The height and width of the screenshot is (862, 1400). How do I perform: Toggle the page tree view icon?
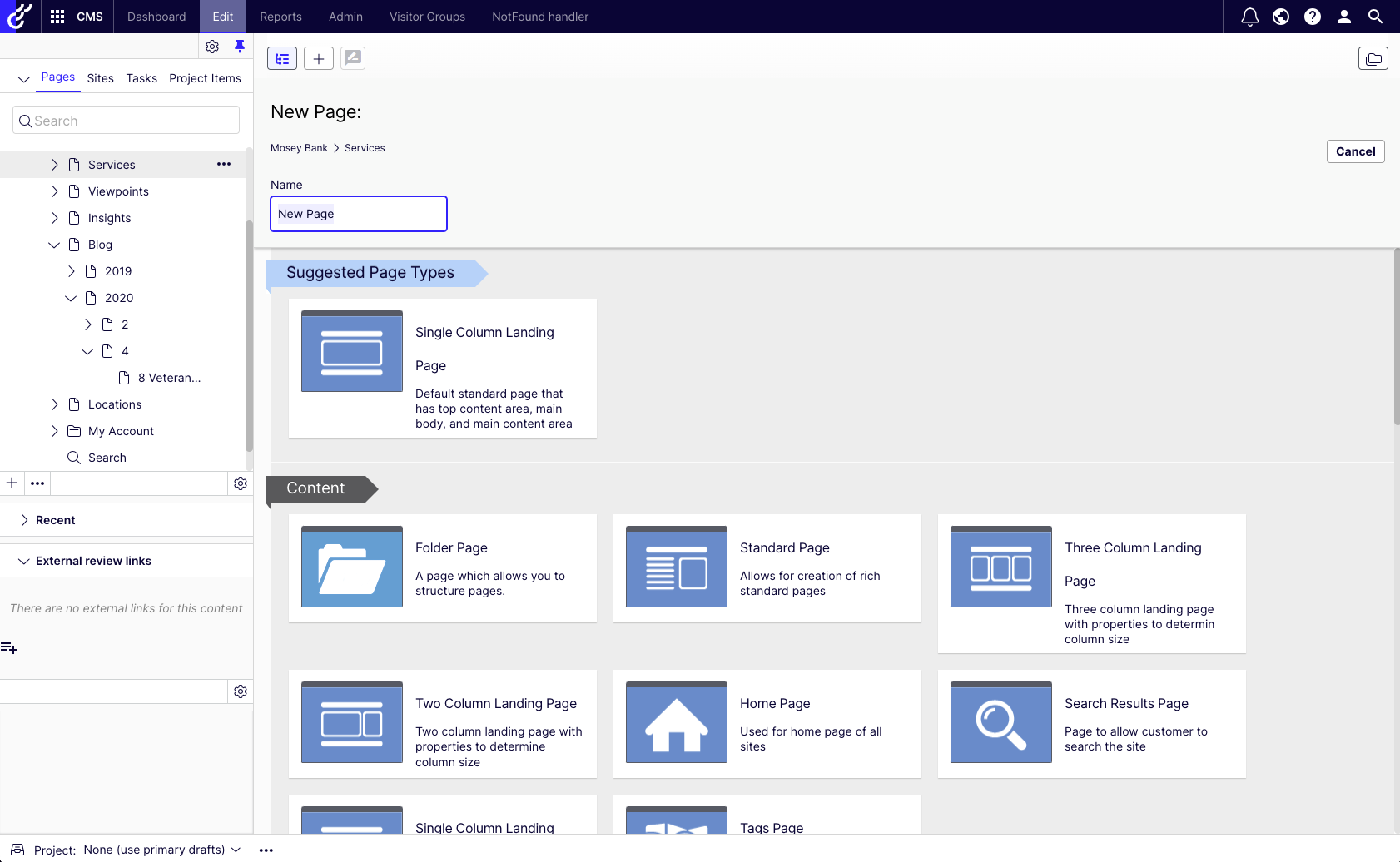281,58
